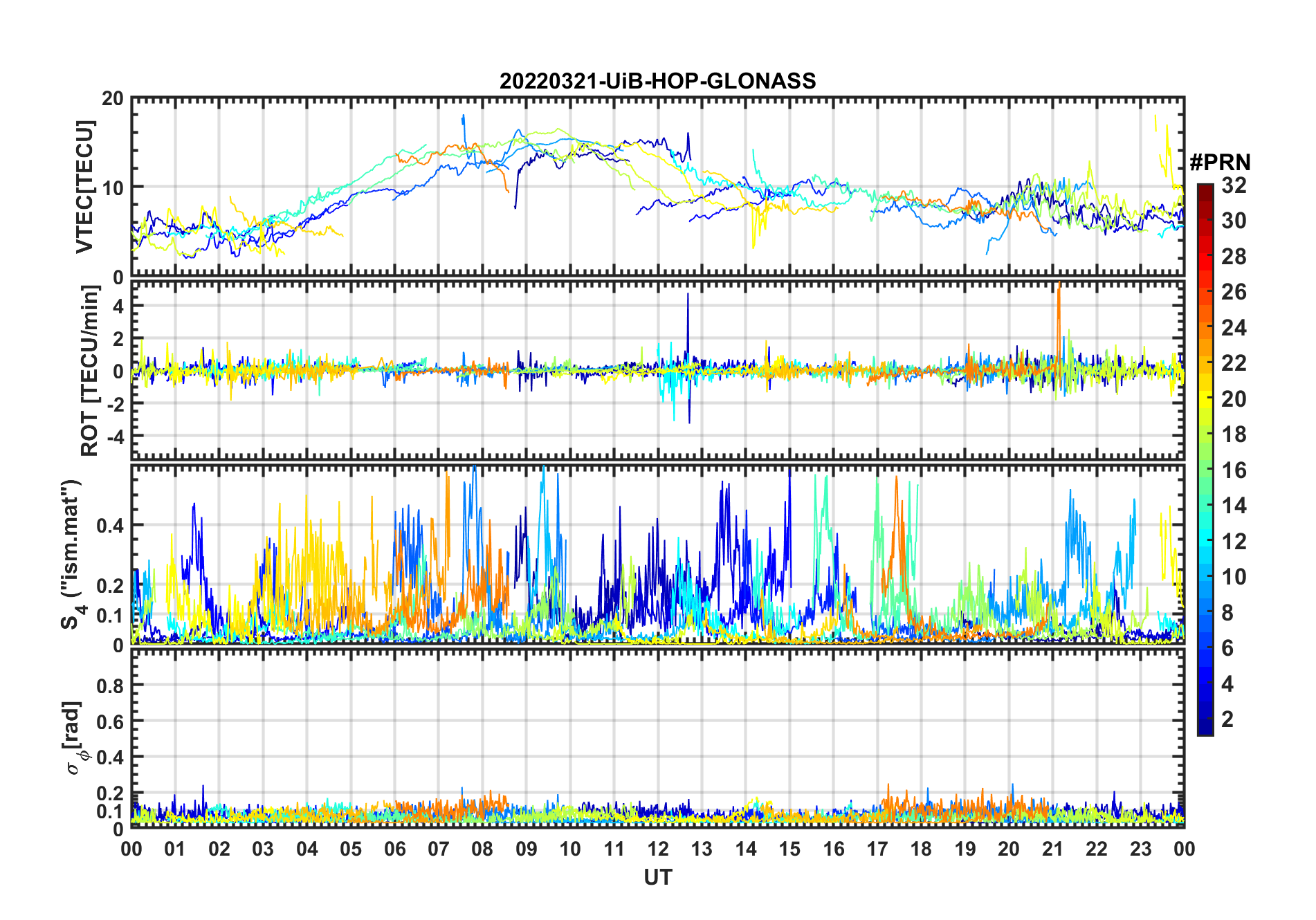
Task: Pick the sigma-phi y-axis tick label 0.2
Action: 110,793
